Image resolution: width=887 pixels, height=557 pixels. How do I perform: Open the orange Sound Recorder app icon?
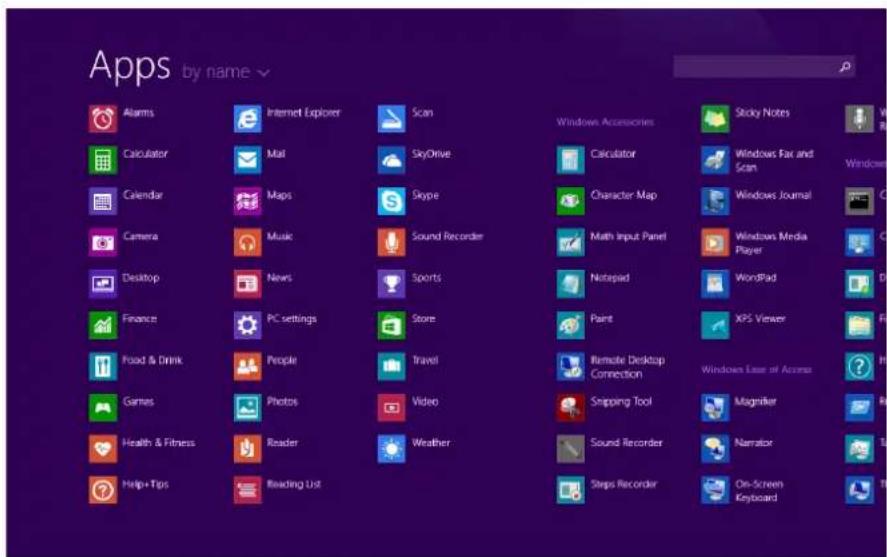(391, 243)
